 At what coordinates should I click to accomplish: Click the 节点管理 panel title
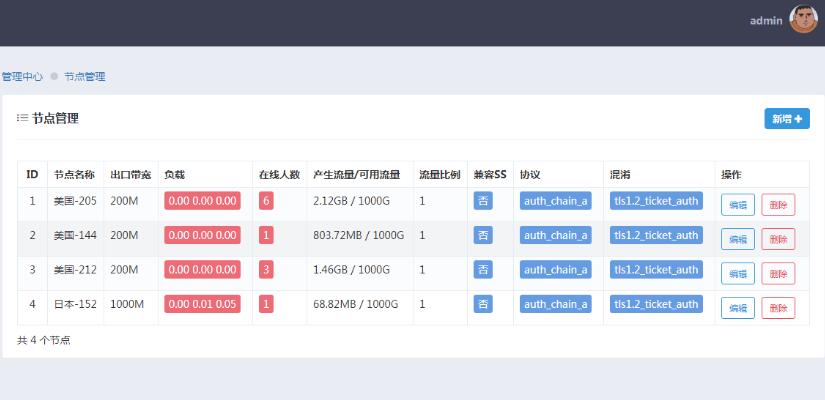click(55, 118)
